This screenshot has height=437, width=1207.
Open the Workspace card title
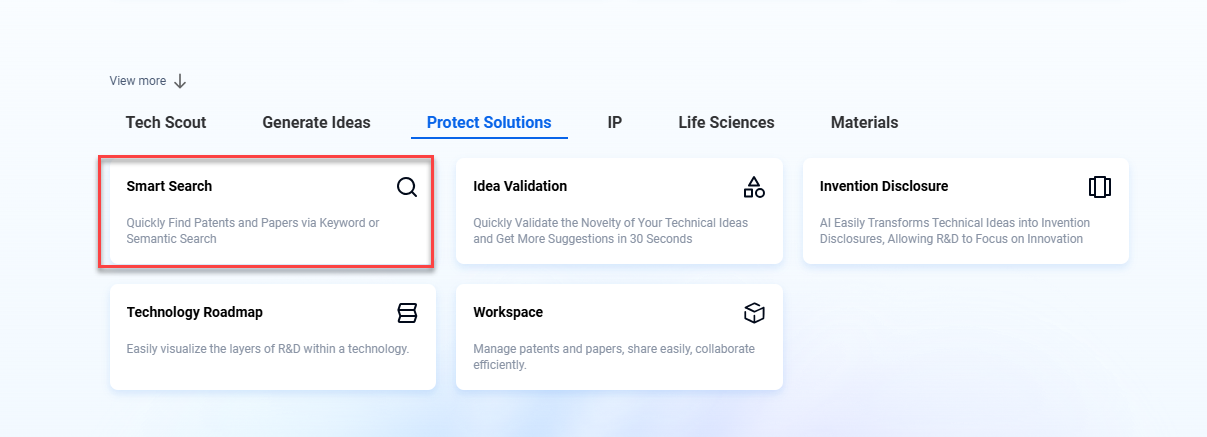click(508, 312)
